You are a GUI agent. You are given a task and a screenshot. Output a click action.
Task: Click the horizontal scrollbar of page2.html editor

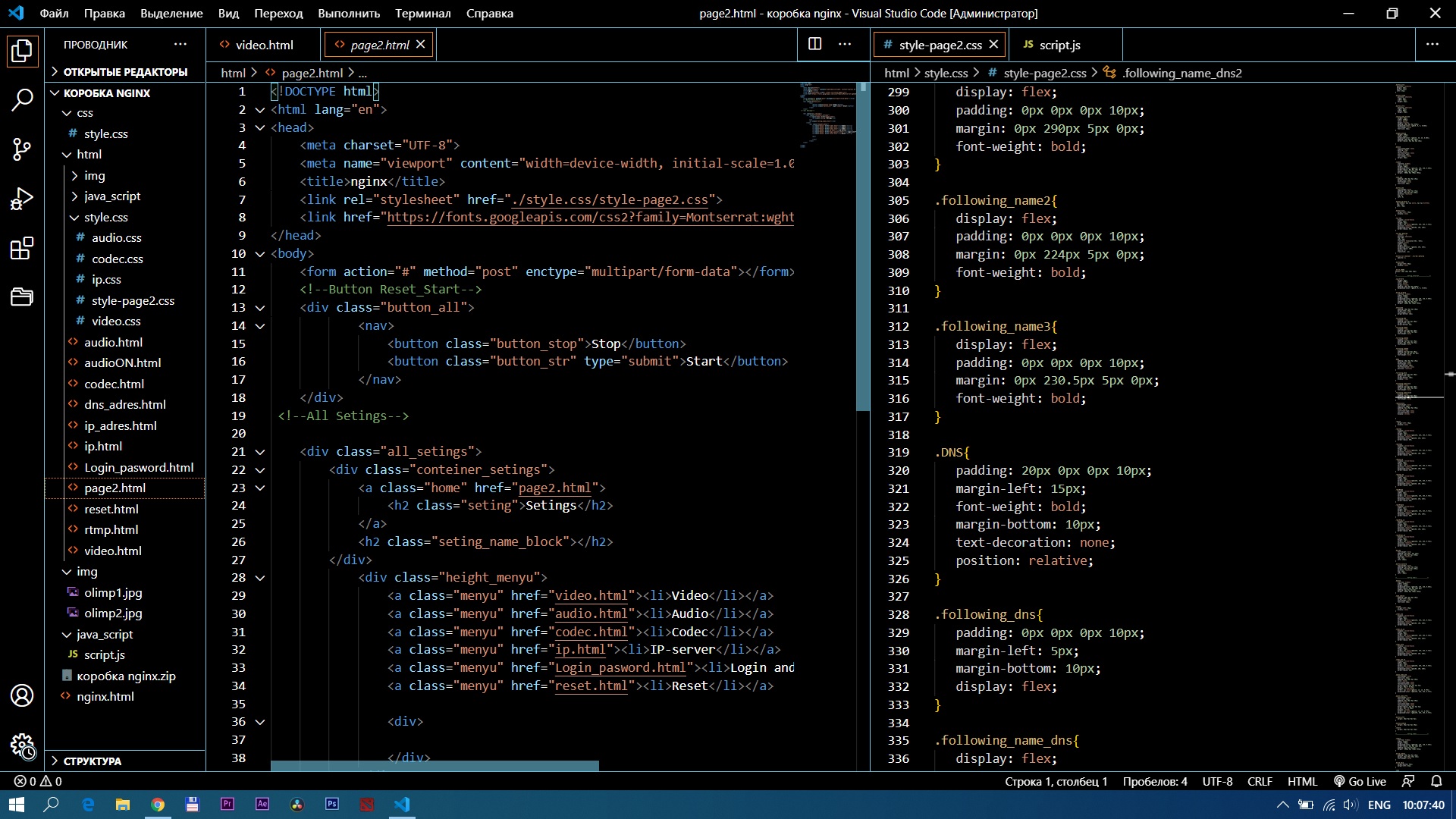(435, 766)
